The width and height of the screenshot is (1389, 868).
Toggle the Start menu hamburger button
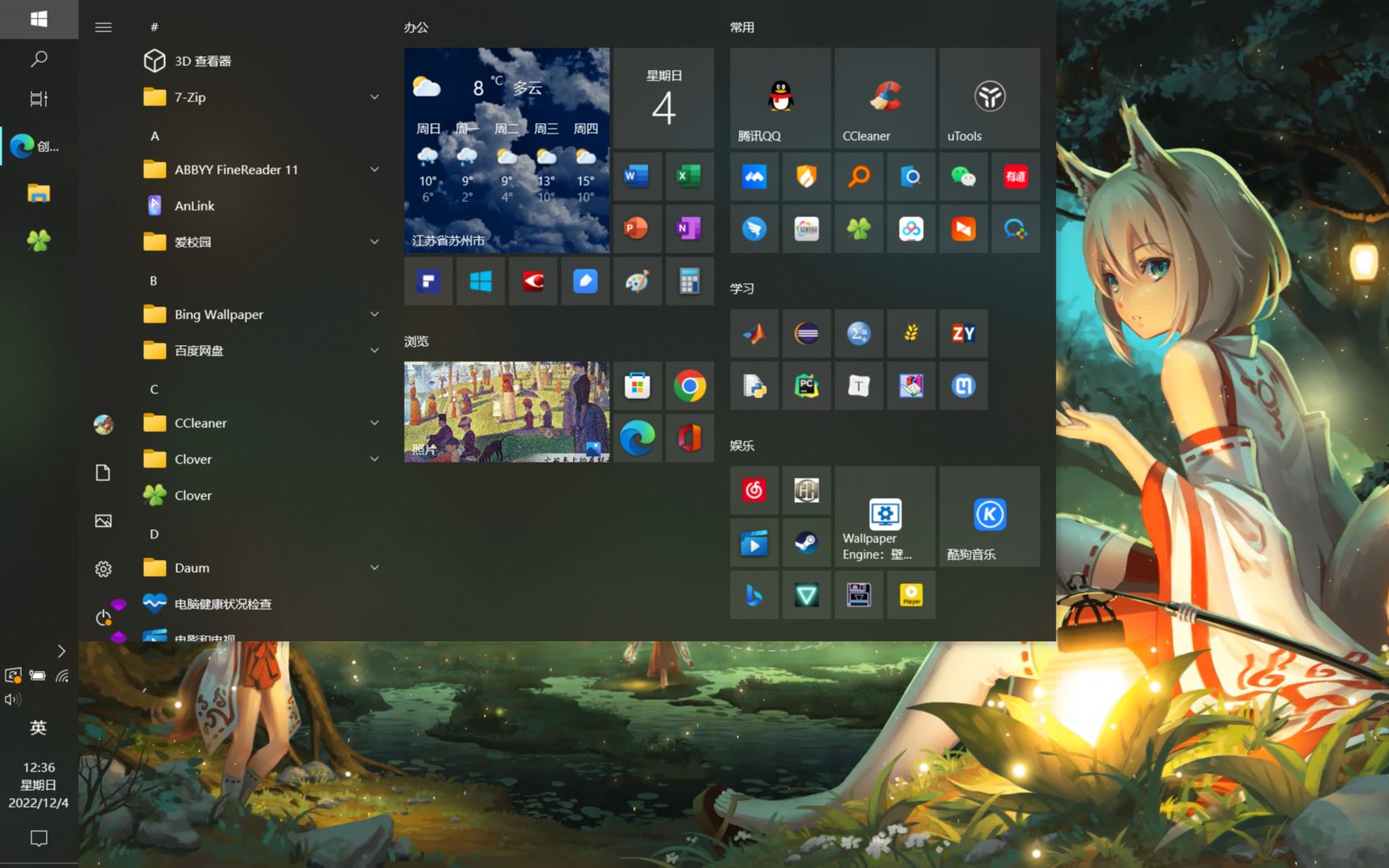pos(103,27)
